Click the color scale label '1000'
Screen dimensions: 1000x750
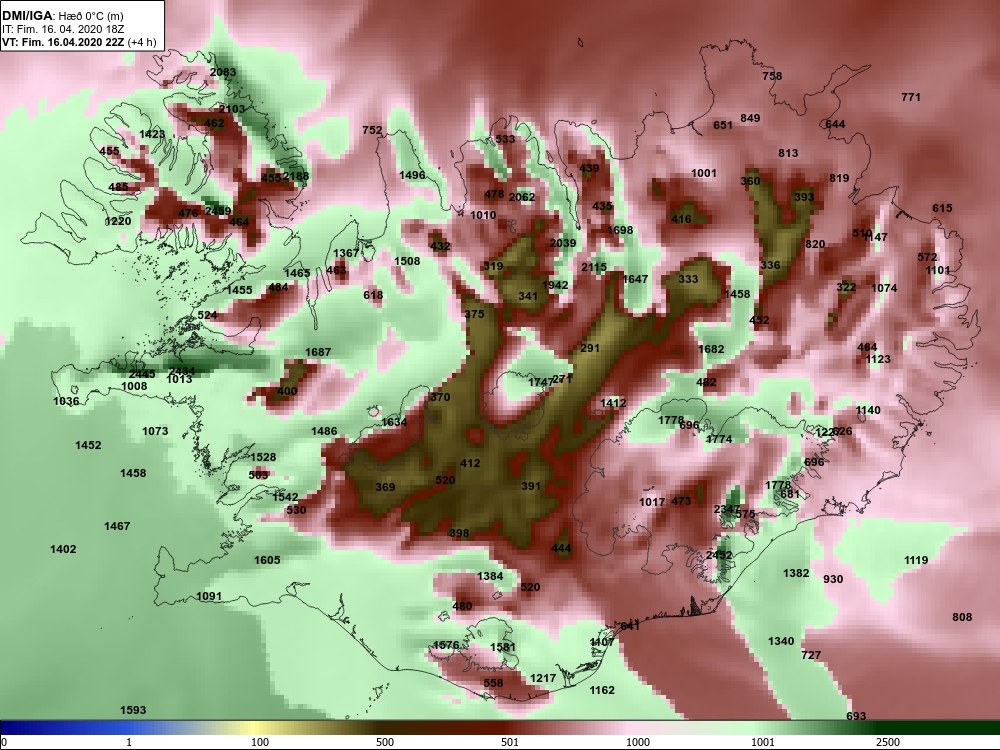638,742
